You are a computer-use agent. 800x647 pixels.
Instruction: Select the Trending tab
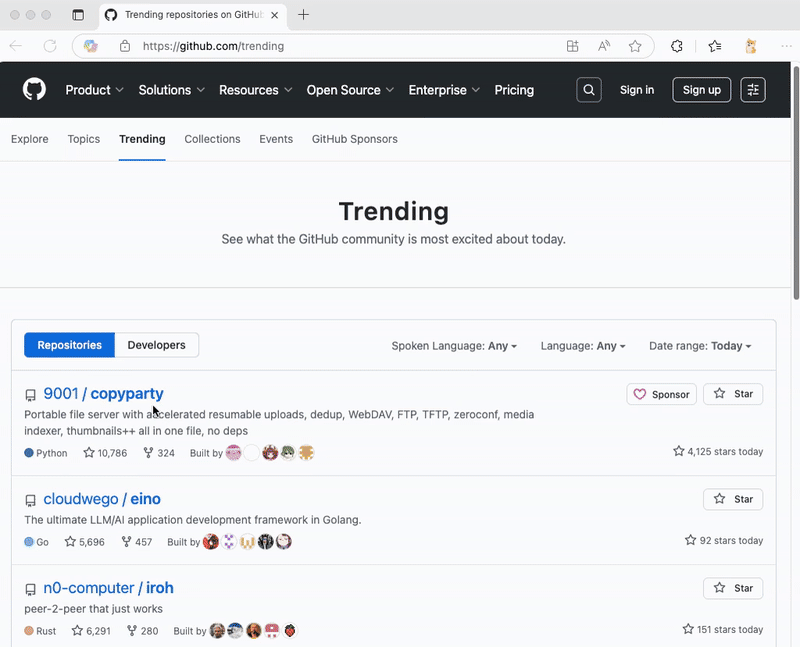pos(142,139)
